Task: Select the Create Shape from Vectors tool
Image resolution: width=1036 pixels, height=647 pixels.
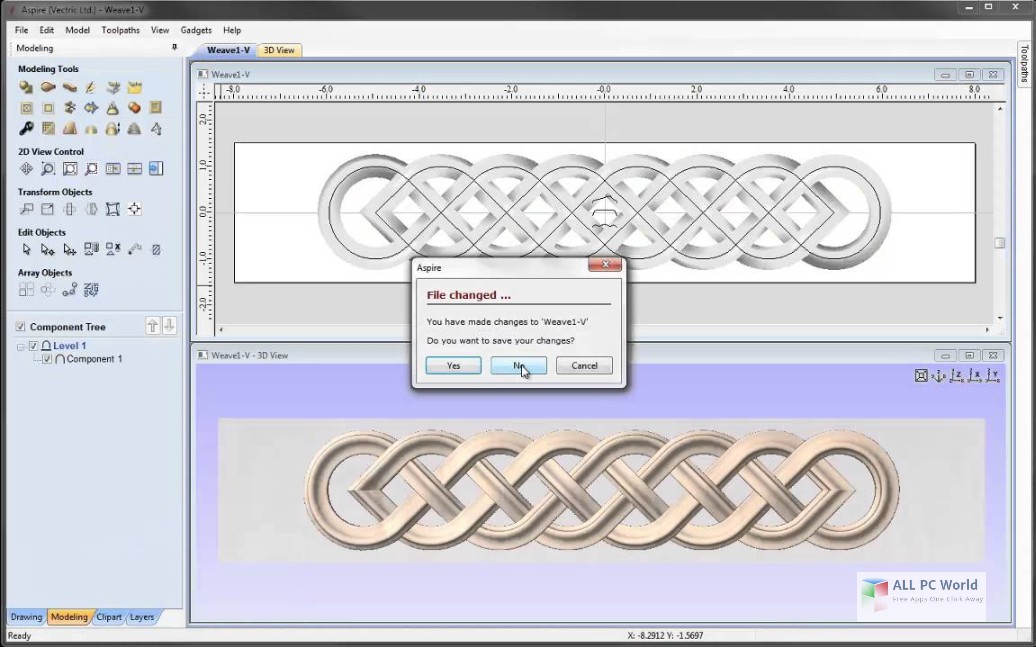Action: (26, 87)
